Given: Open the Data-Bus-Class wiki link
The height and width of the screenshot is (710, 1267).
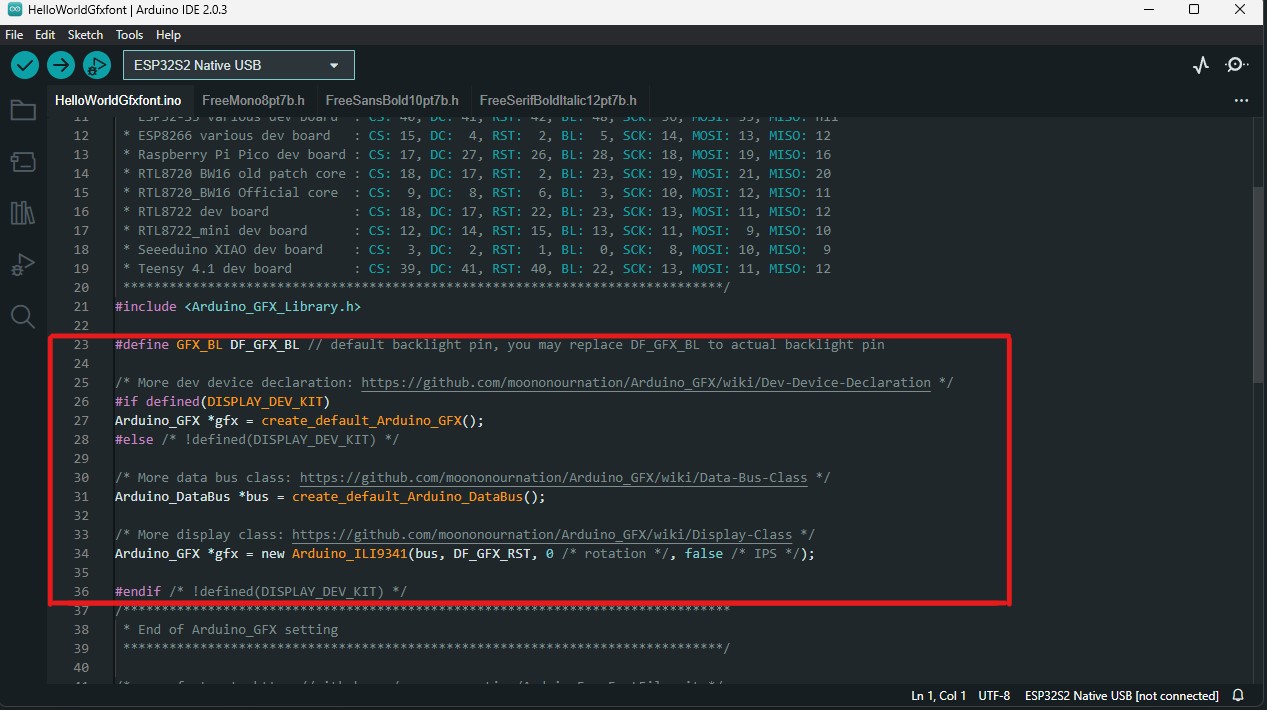Looking at the screenshot, I should [553, 478].
